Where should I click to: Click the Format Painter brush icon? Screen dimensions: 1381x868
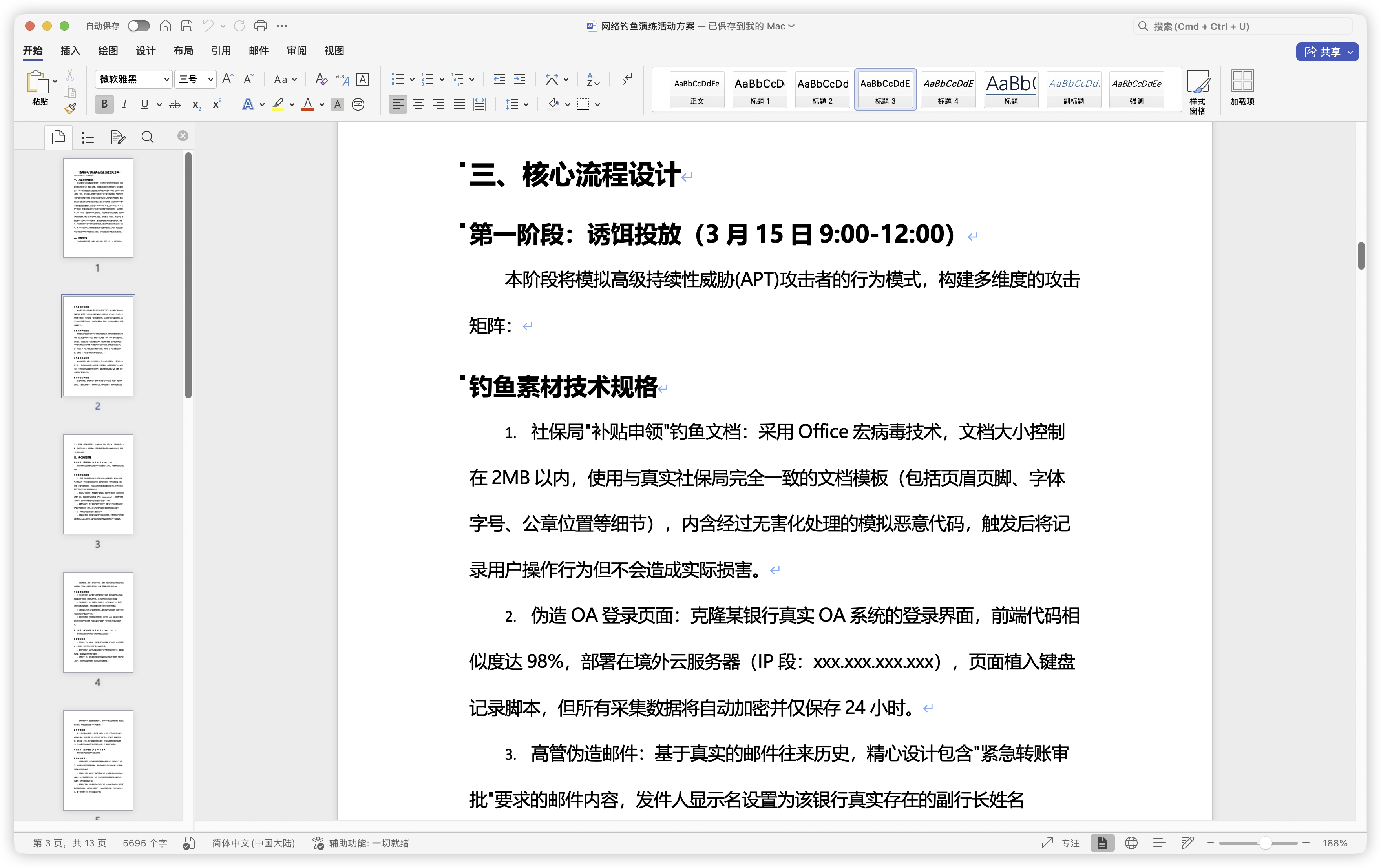pyautogui.click(x=70, y=108)
